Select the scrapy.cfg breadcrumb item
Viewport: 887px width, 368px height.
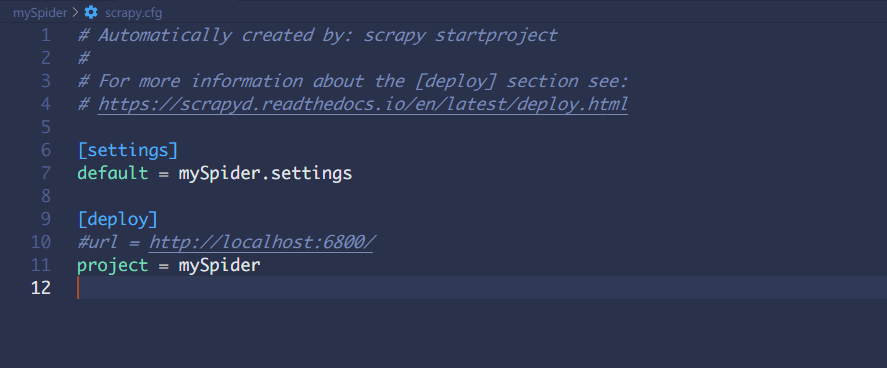tap(134, 12)
